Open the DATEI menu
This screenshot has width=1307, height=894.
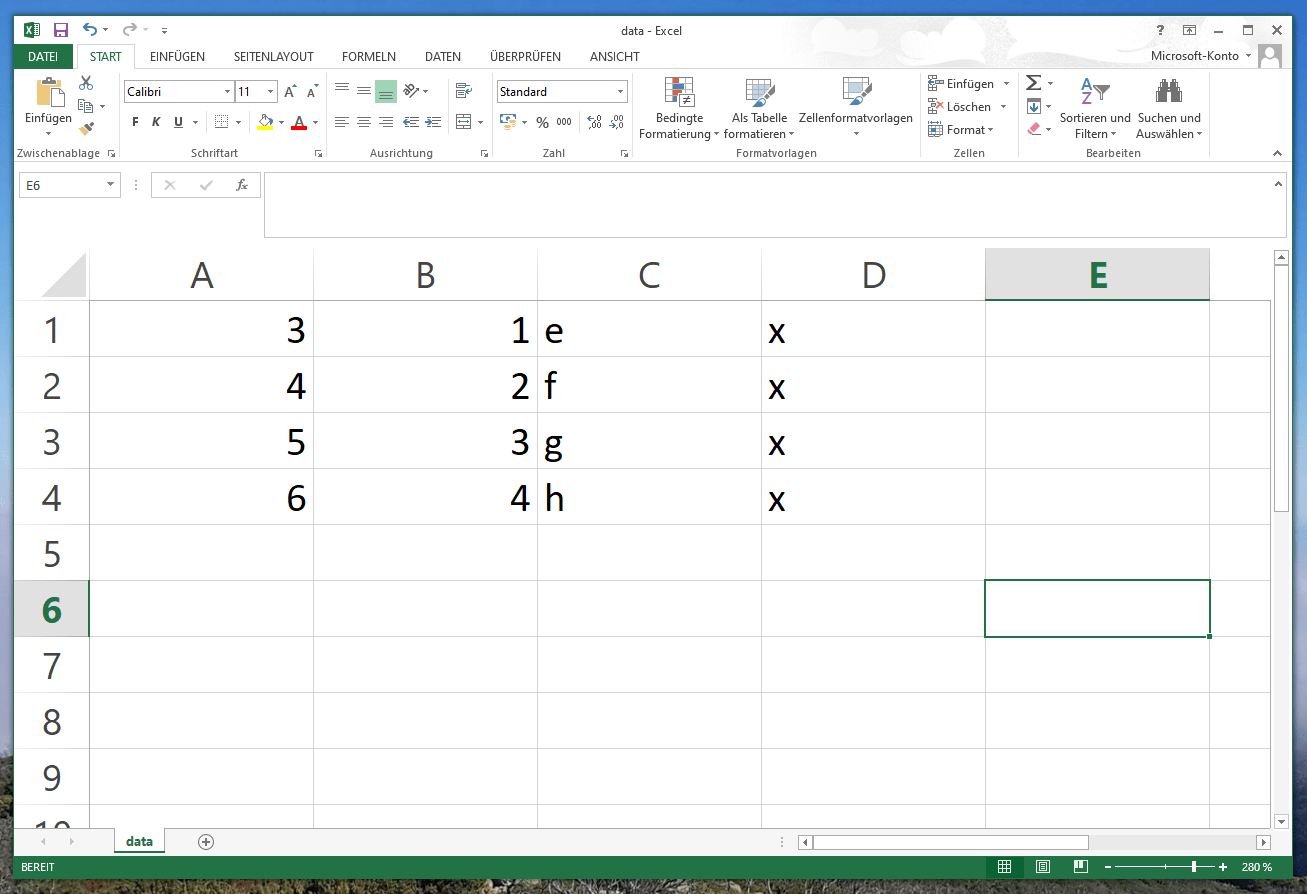pos(42,56)
